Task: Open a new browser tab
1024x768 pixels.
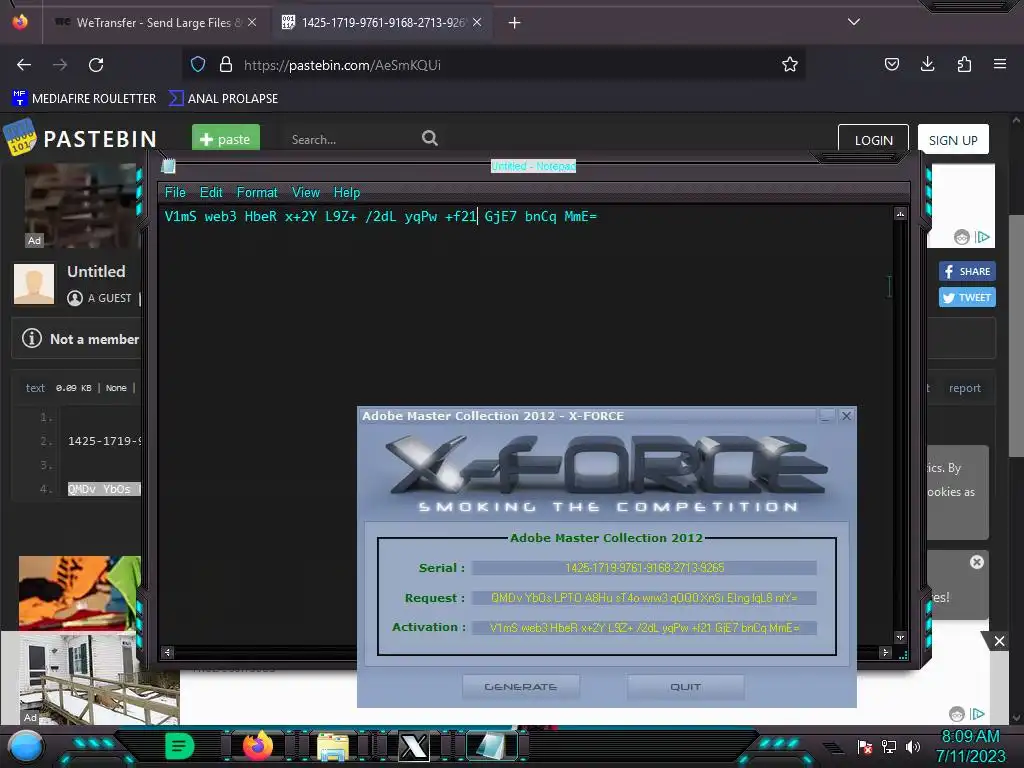Action: pos(515,23)
